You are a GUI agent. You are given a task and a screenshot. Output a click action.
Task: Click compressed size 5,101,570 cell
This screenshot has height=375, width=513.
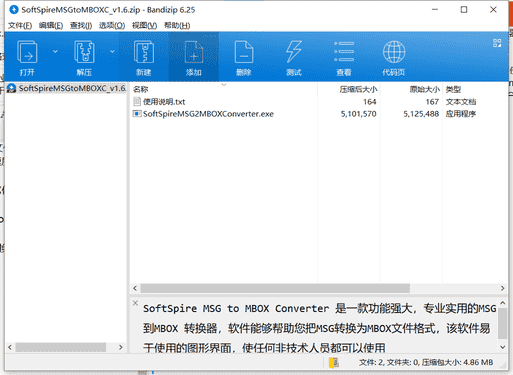coord(358,114)
